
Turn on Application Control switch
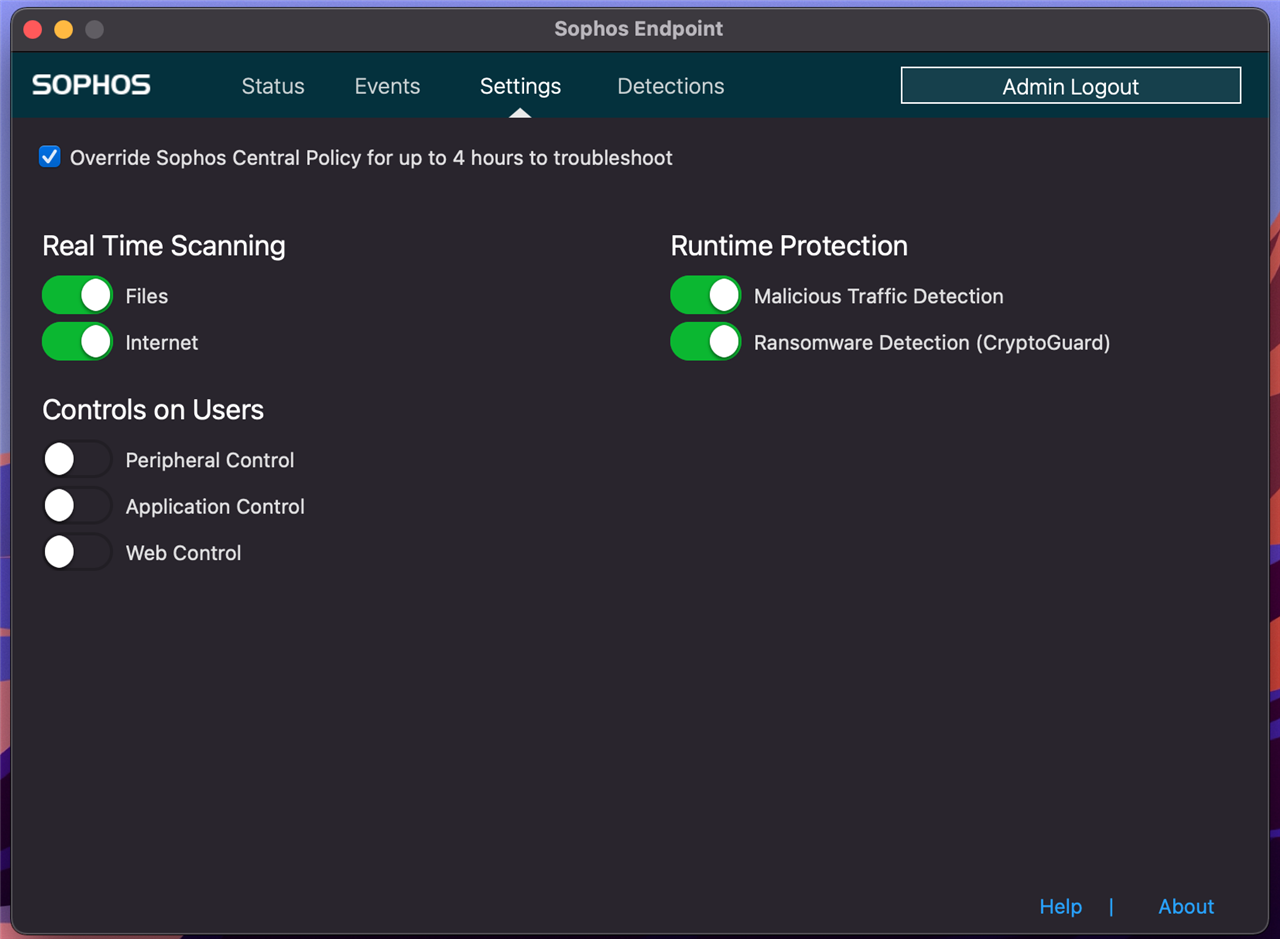(77, 506)
